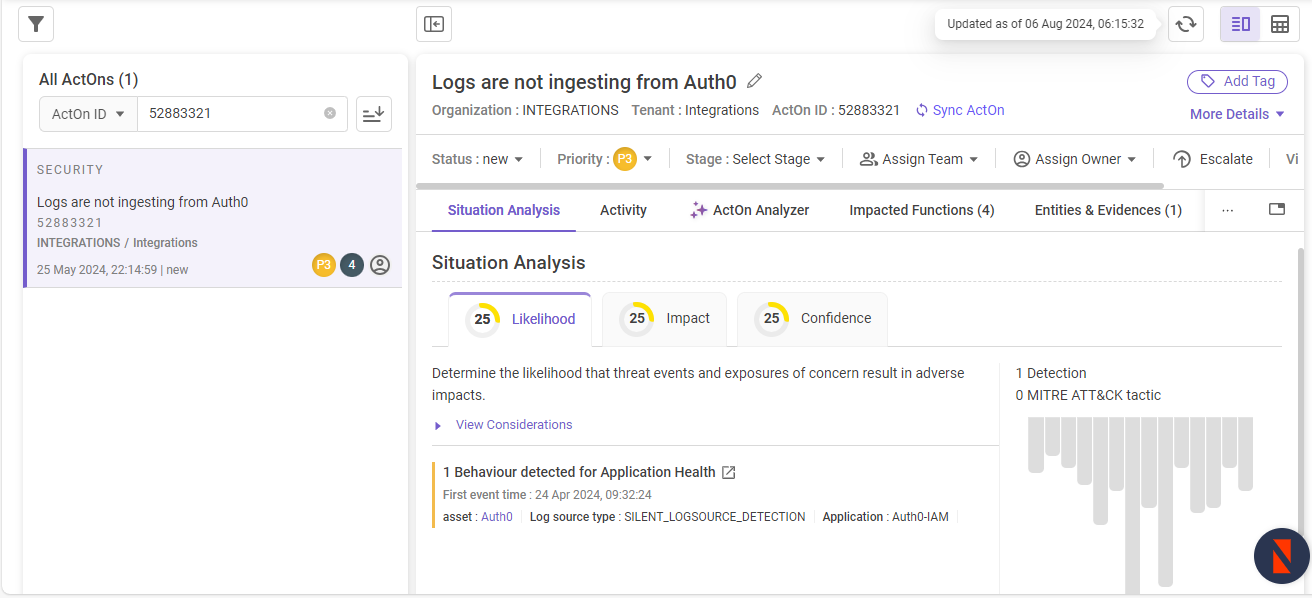The height and width of the screenshot is (598, 1312).
Task: Open the ActOn Analyzer tab
Action: coord(749,210)
